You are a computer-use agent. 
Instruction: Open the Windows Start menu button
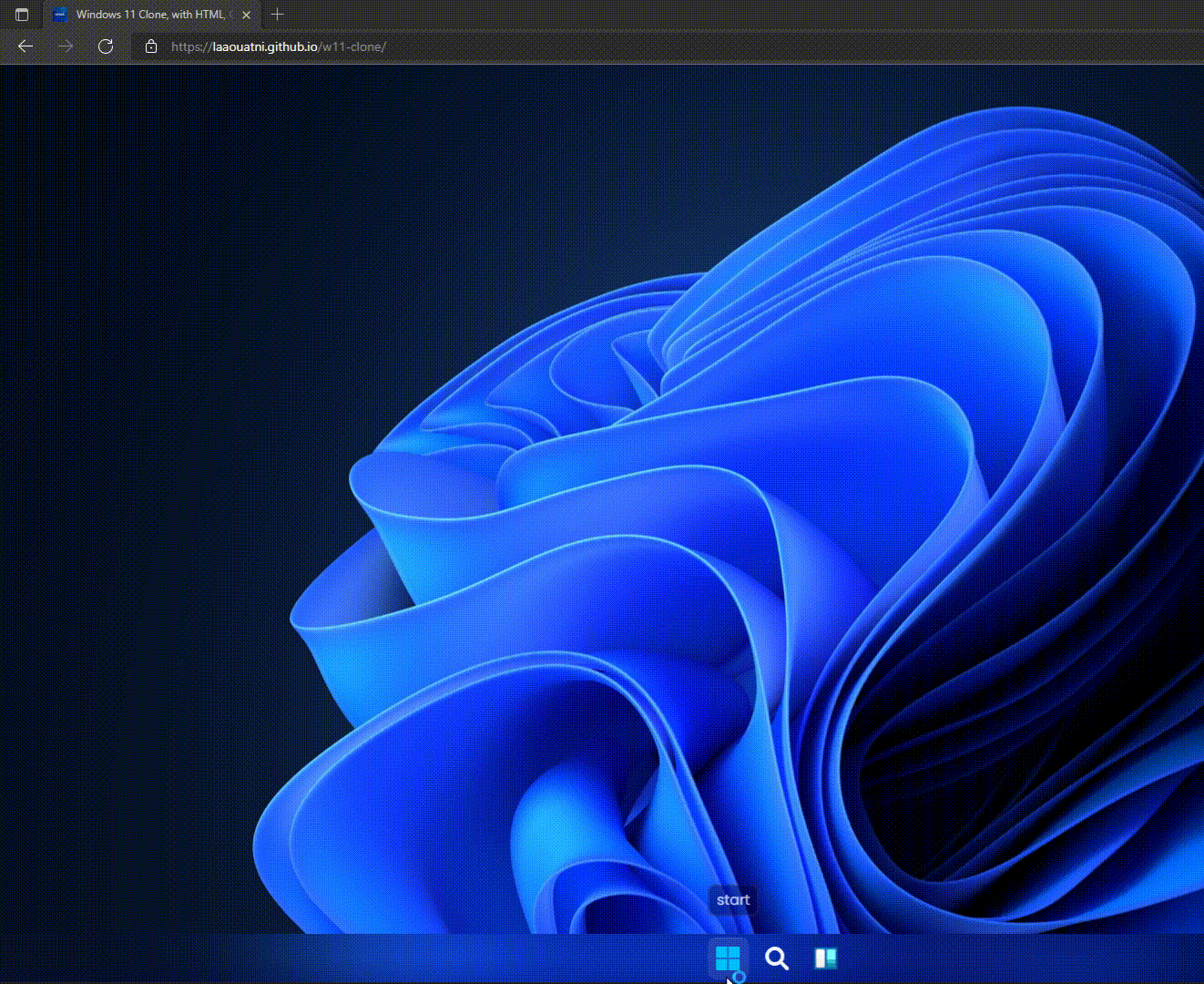pyautogui.click(x=727, y=958)
